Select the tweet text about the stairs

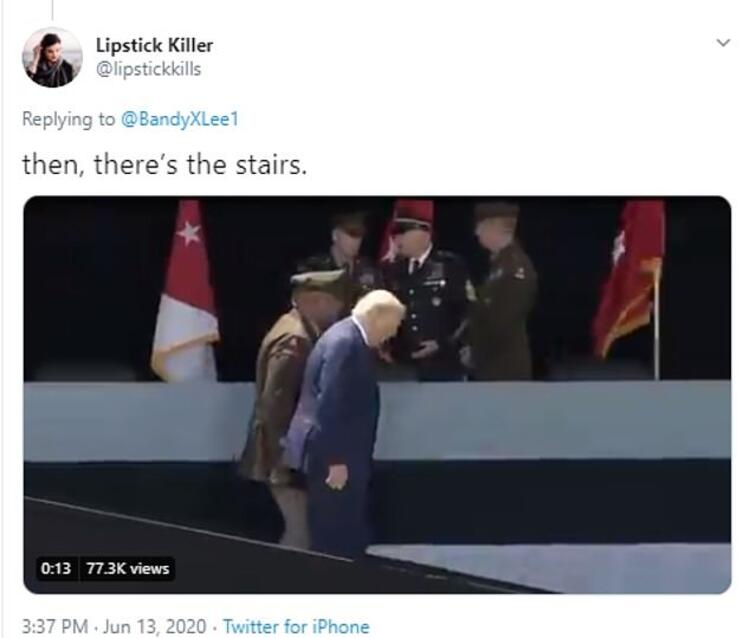tap(164, 165)
